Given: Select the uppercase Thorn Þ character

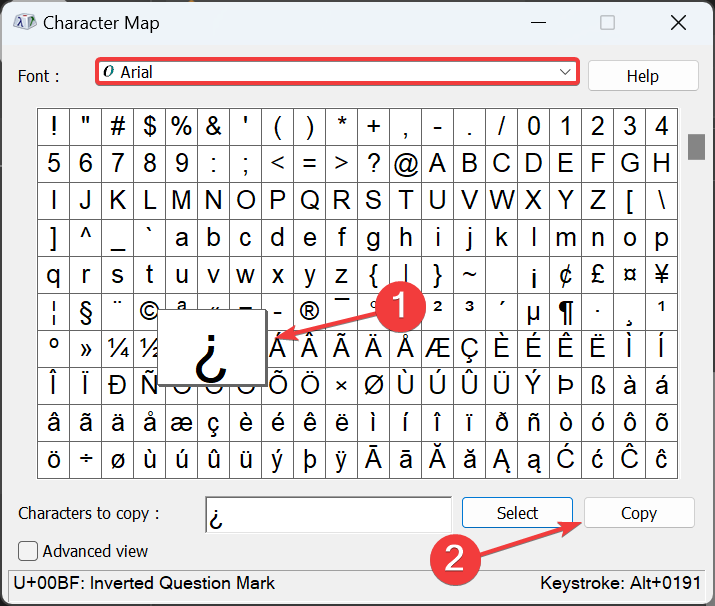Looking at the screenshot, I should (x=565, y=386).
